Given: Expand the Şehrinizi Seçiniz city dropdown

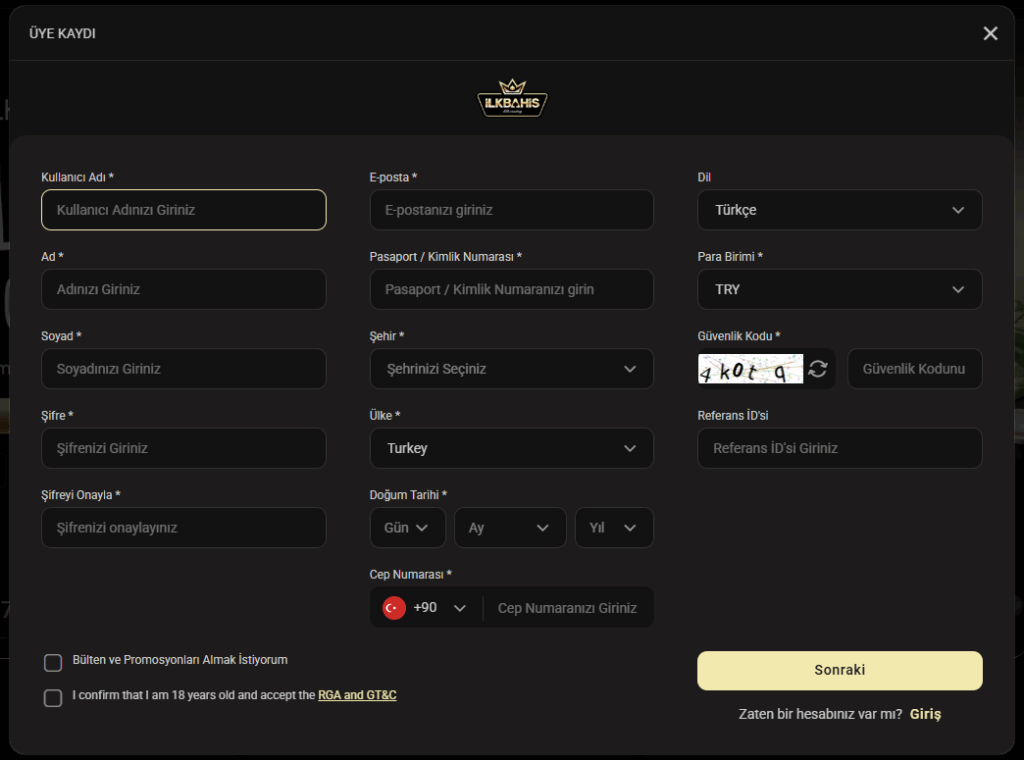Looking at the screenshot, I should tap(511, 369).
